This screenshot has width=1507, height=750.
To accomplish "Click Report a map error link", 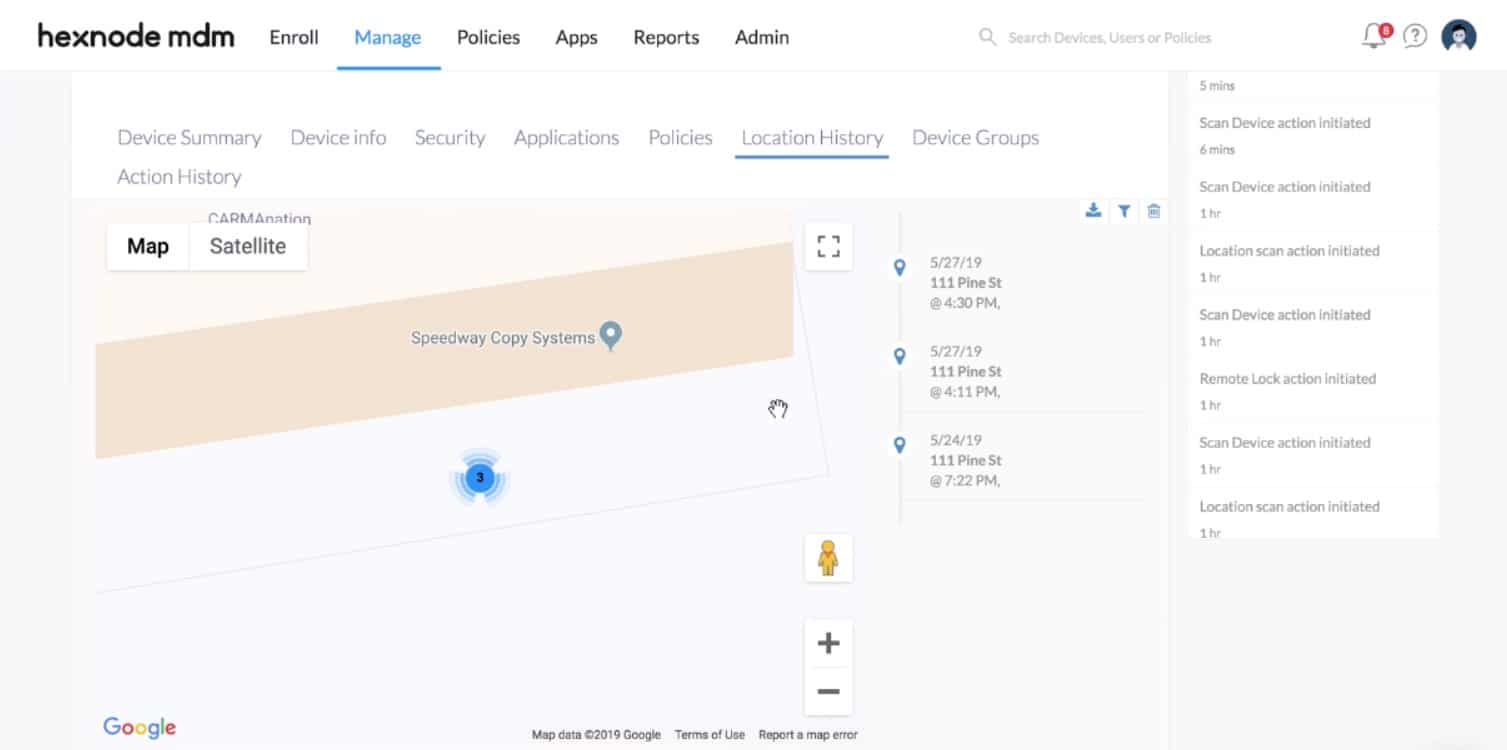I will tap(808, 734).
